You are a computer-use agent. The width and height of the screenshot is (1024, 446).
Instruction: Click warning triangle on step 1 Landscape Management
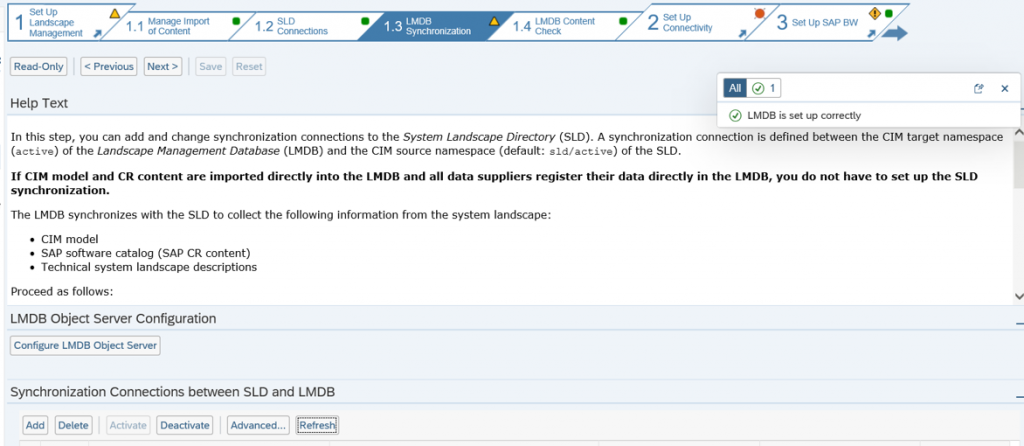click(115, 12)
